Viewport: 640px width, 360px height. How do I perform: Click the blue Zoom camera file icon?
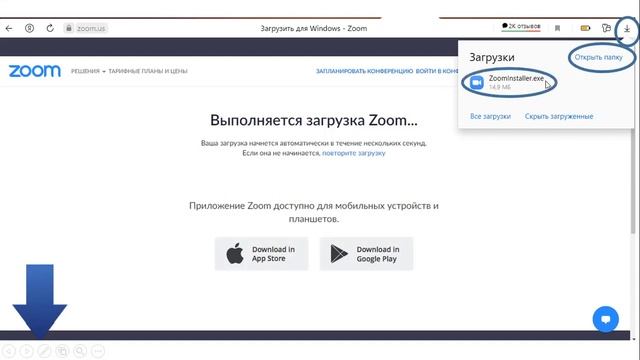[x=476, y=82]
